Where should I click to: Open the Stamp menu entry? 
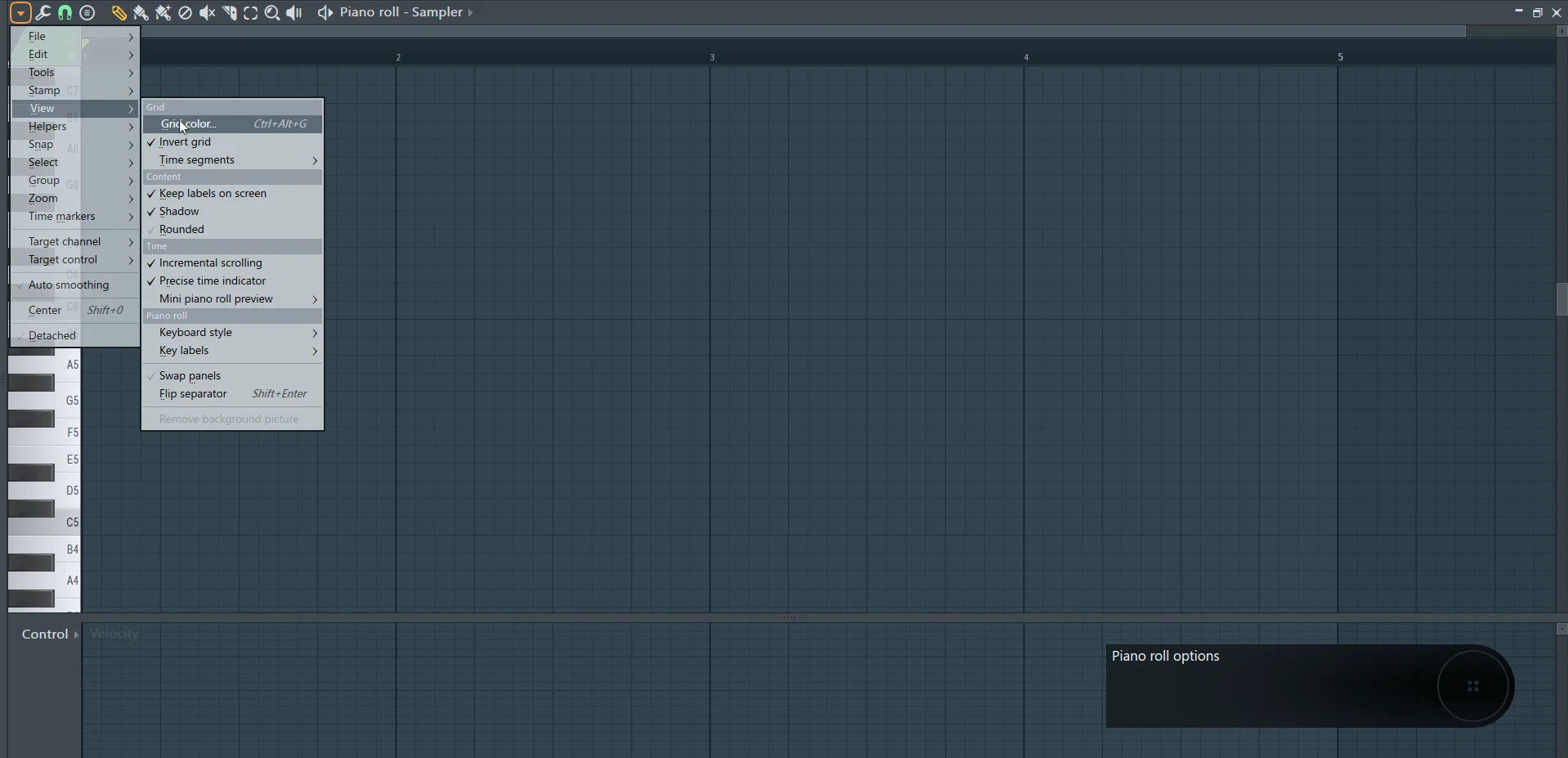75,91
